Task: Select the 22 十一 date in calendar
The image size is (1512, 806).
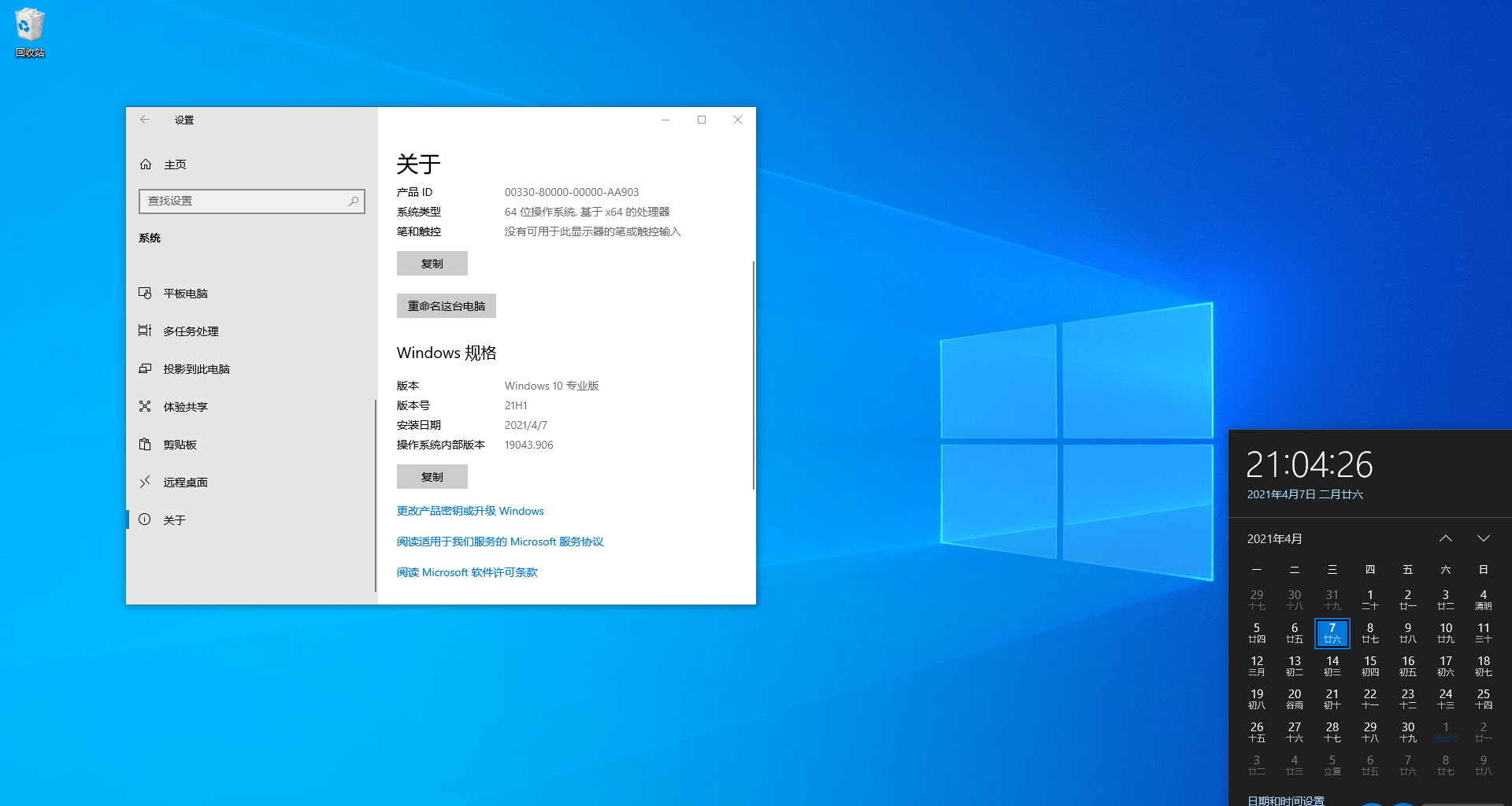Action: [1370, 699]
